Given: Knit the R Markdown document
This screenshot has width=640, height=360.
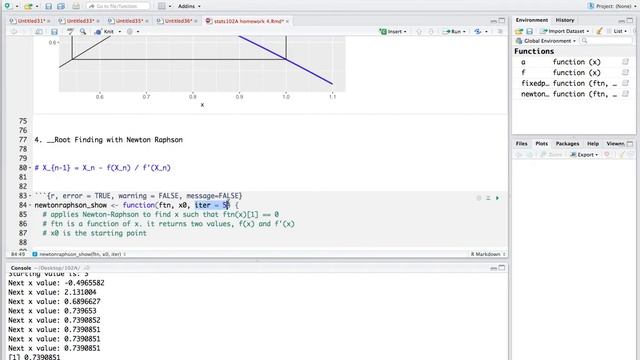Looking at the screenshot, I should (104, 31).
